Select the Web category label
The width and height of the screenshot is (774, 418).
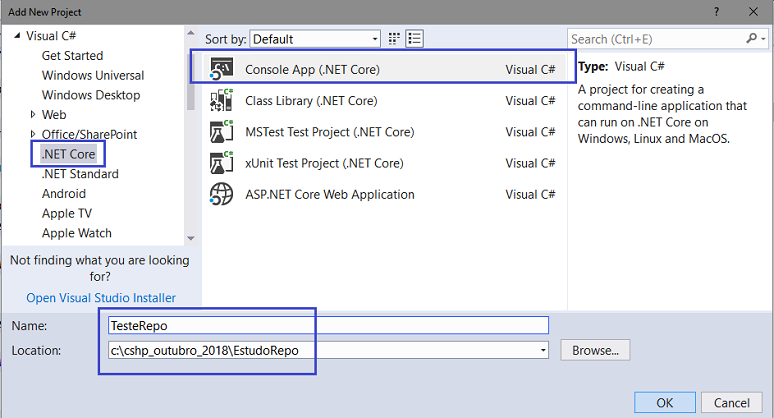(x=54, y=114)
